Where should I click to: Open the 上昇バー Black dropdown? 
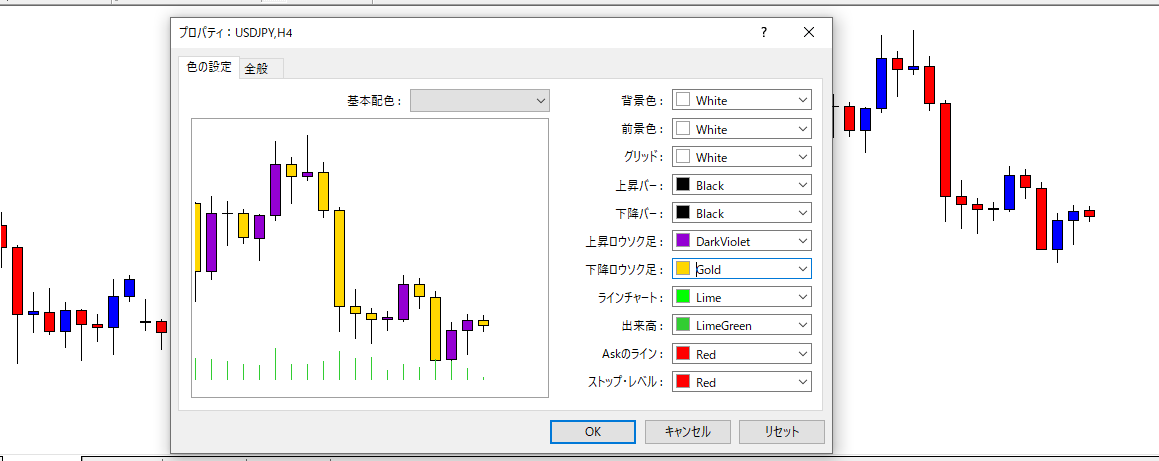(x=741, y=185)
